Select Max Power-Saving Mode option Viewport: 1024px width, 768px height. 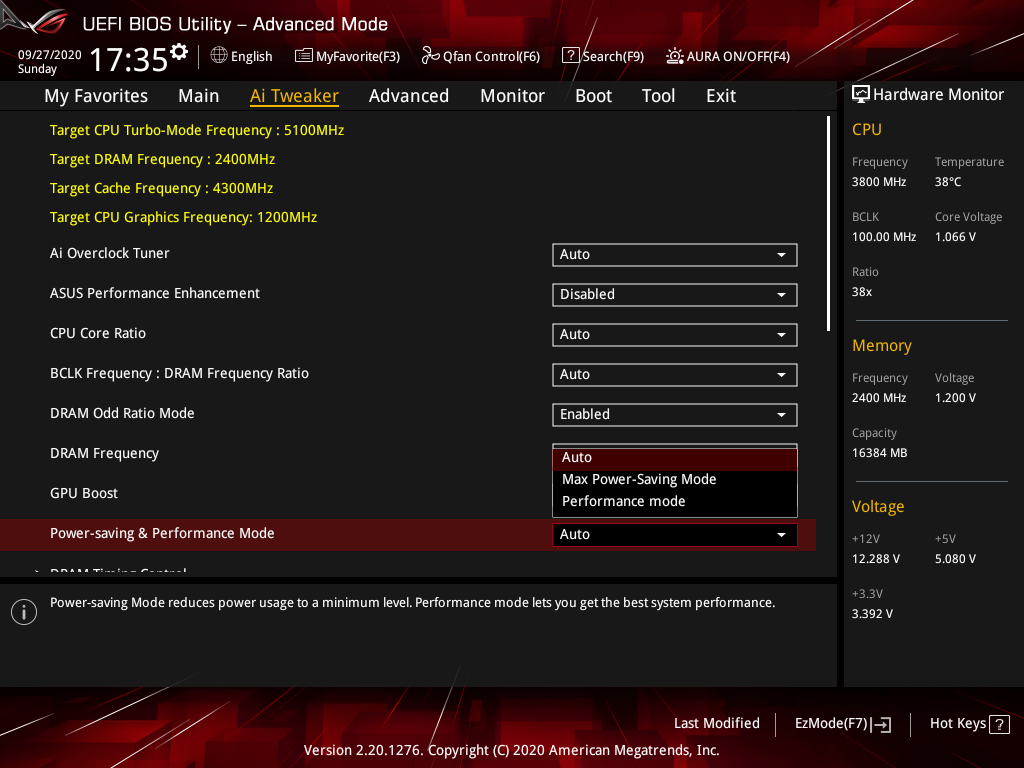[x=675, y=479]
